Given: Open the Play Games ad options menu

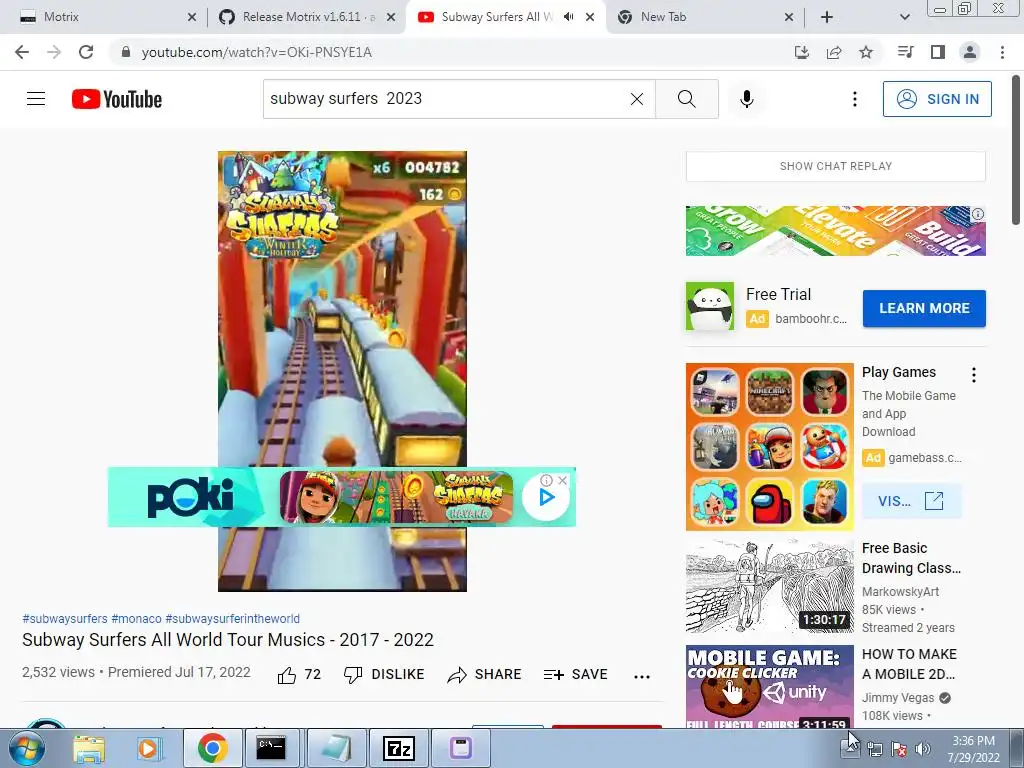Looking at the screenshot, I should click(974, 374).
